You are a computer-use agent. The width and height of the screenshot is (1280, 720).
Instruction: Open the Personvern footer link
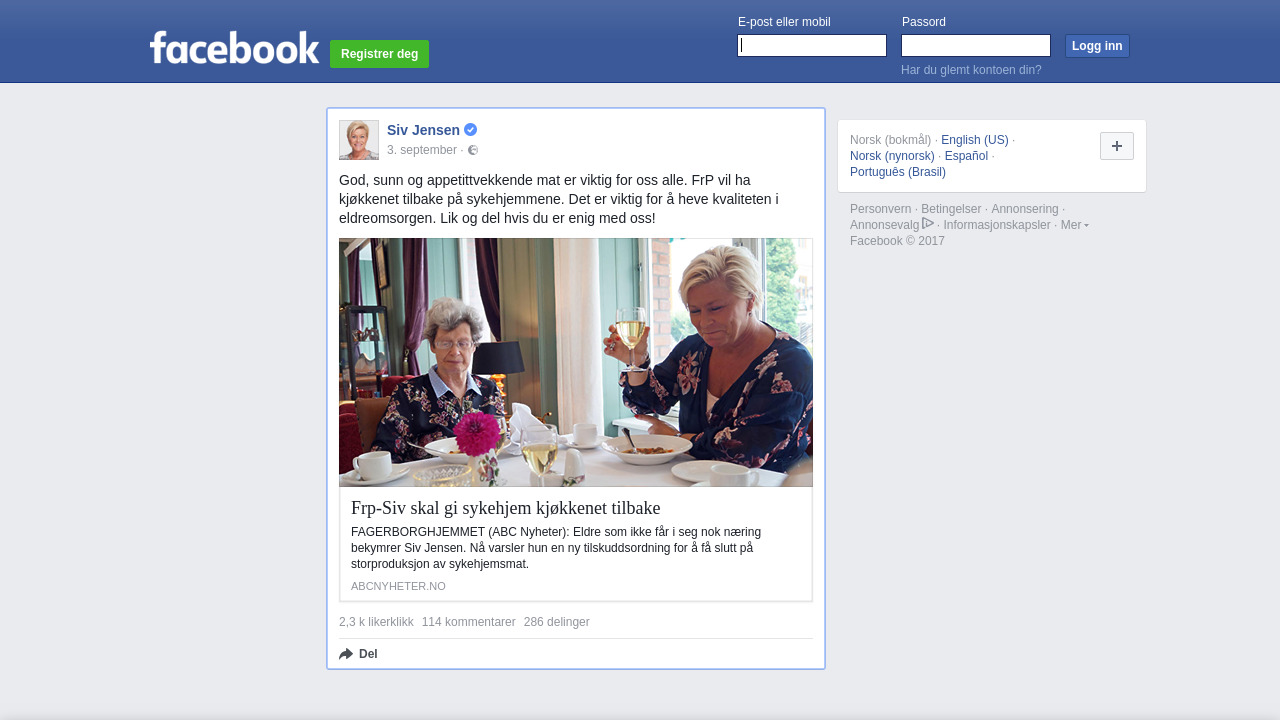click(x=881, y=209)
